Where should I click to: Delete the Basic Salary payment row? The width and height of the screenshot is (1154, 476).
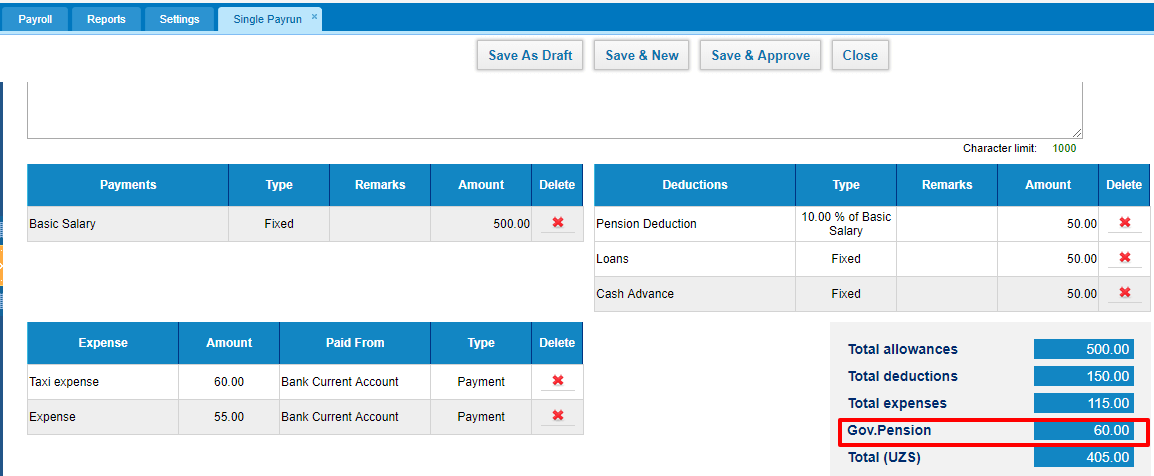pos(557,222)
